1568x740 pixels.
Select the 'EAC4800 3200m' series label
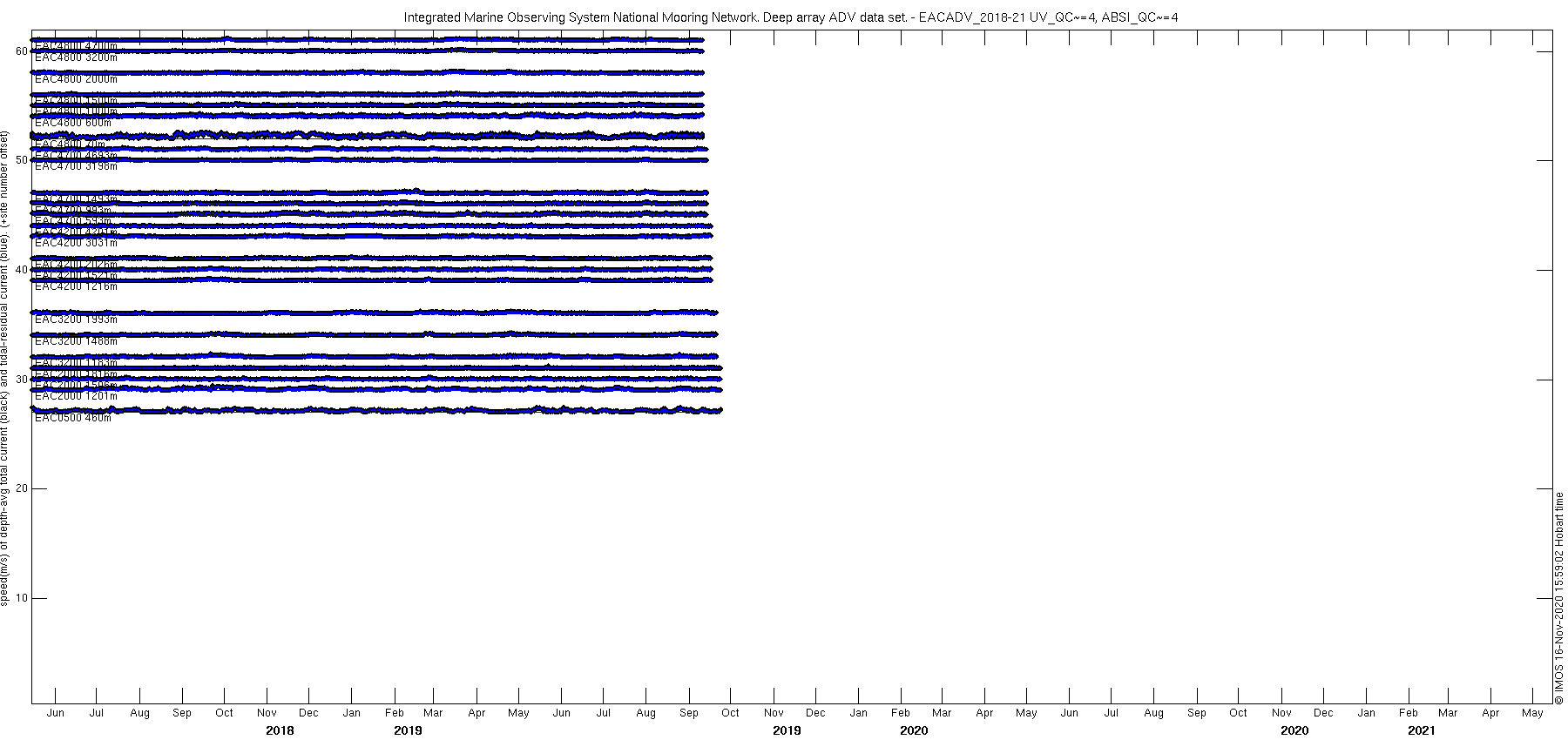pyautogui.click(x=76, y=57)
